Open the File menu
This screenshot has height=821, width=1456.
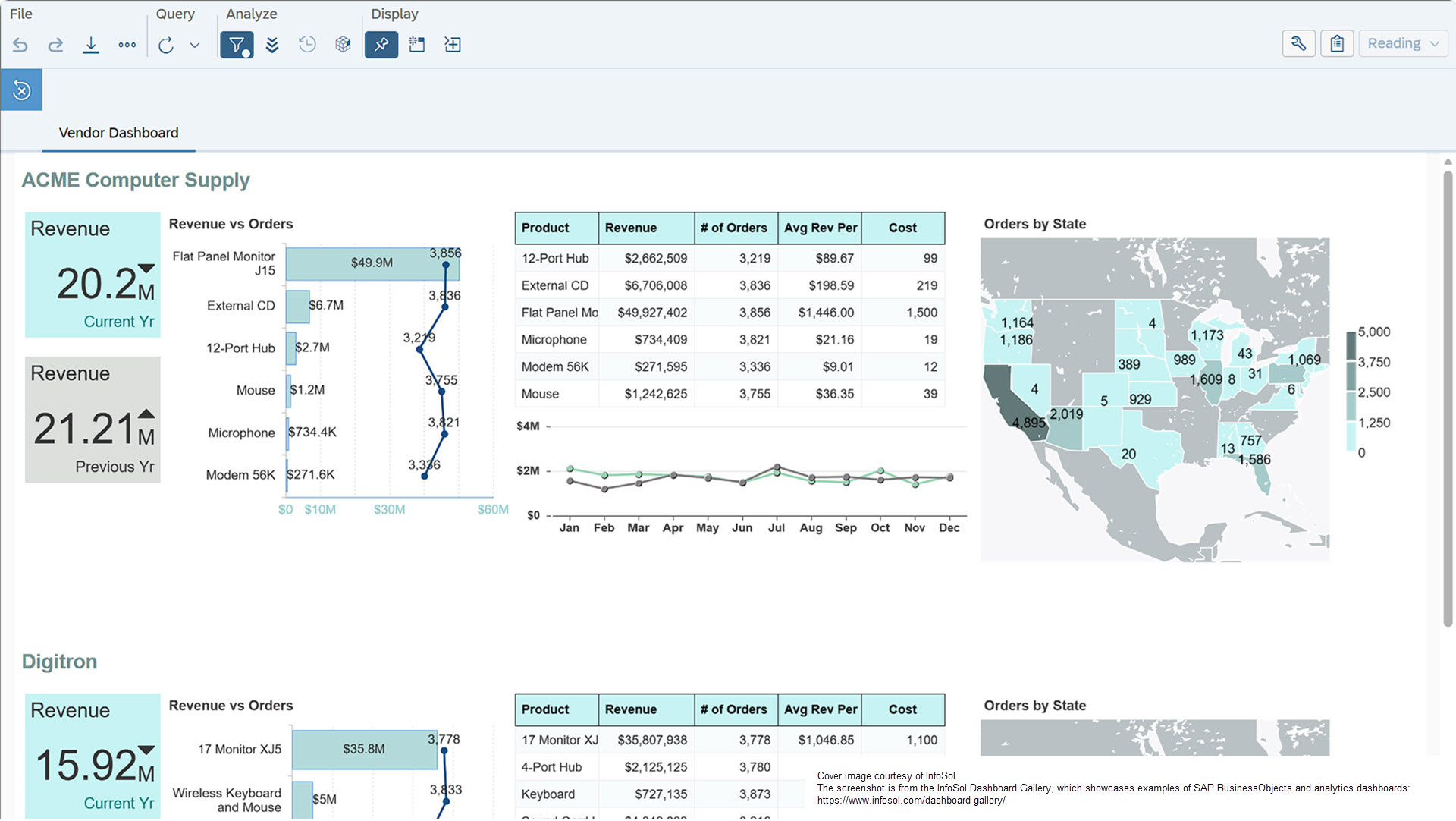(x=21, y=14)
